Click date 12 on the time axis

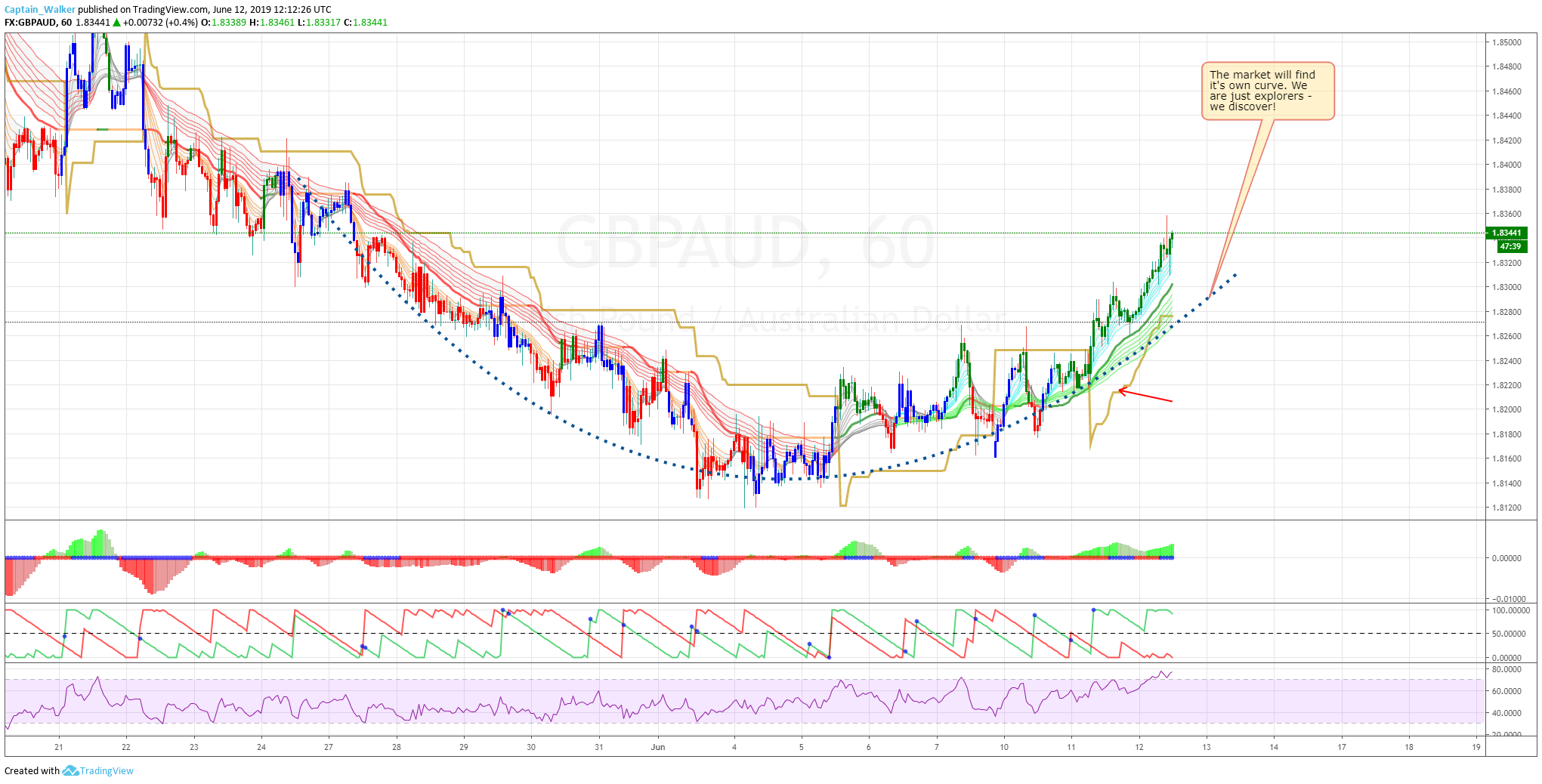tap(1139, 747)
